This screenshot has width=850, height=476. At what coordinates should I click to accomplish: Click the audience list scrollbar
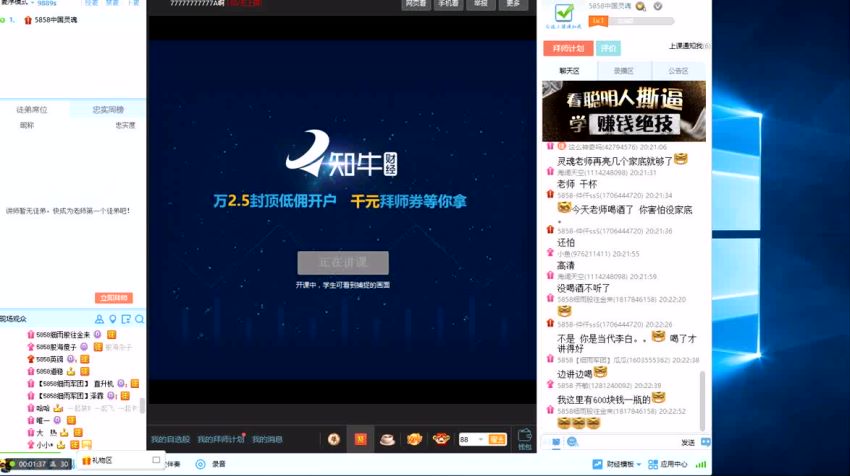click(x=143, y=406)
